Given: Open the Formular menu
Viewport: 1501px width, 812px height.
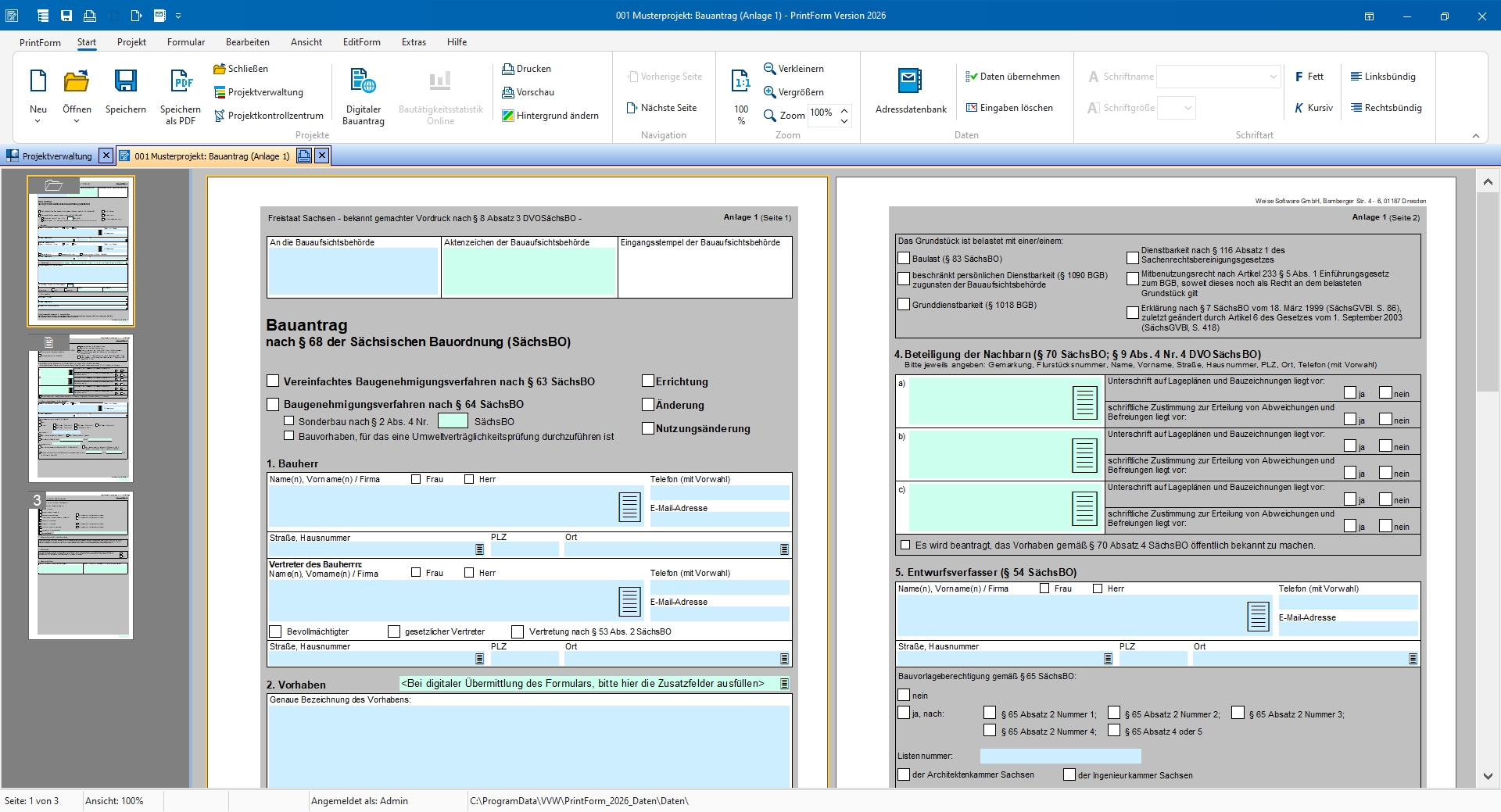Looking at the screenshot, I should [x=186, y=42].
